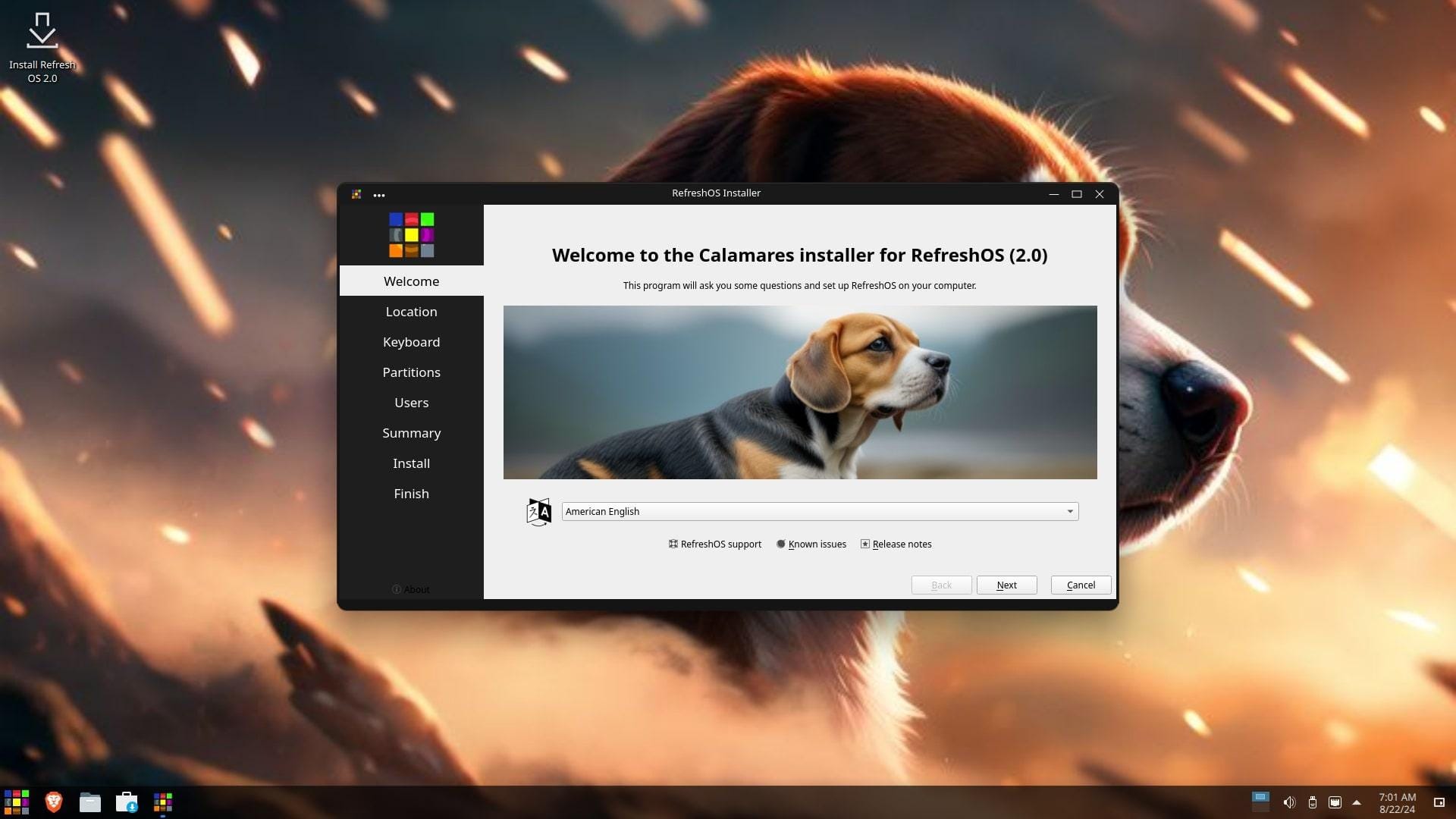Open the removable USB devices tray icon
The width and height of the screenshot is (1456, 819).
coord(1312,802)
